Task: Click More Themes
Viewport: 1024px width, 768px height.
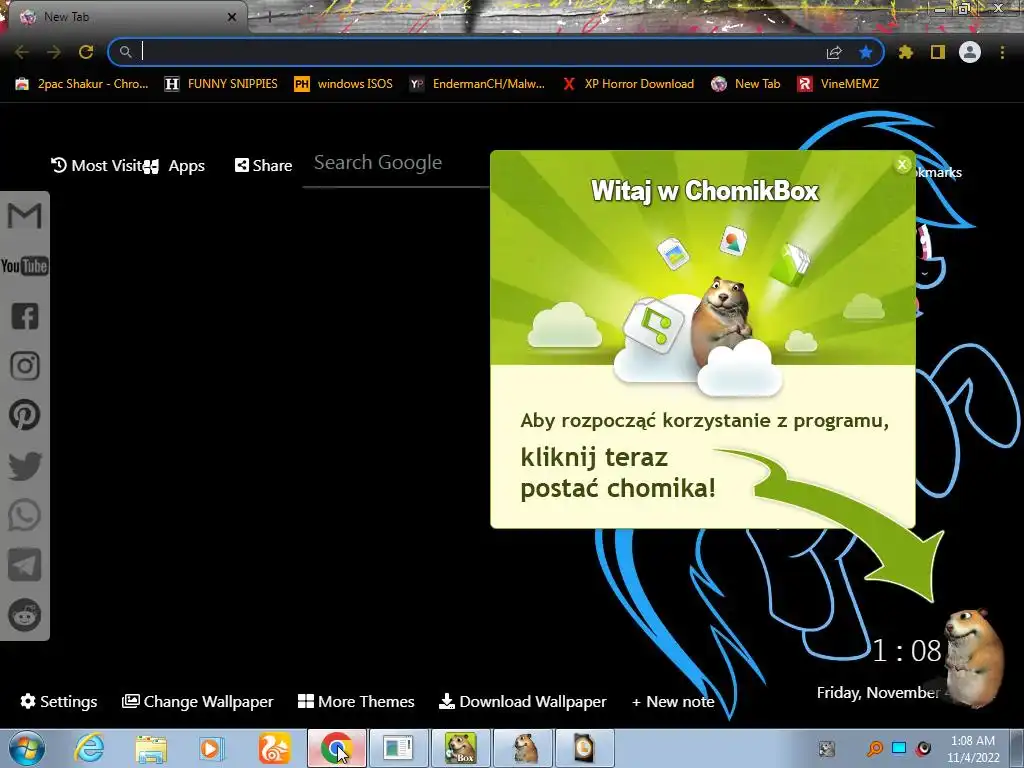Action: tap(356, 701)
